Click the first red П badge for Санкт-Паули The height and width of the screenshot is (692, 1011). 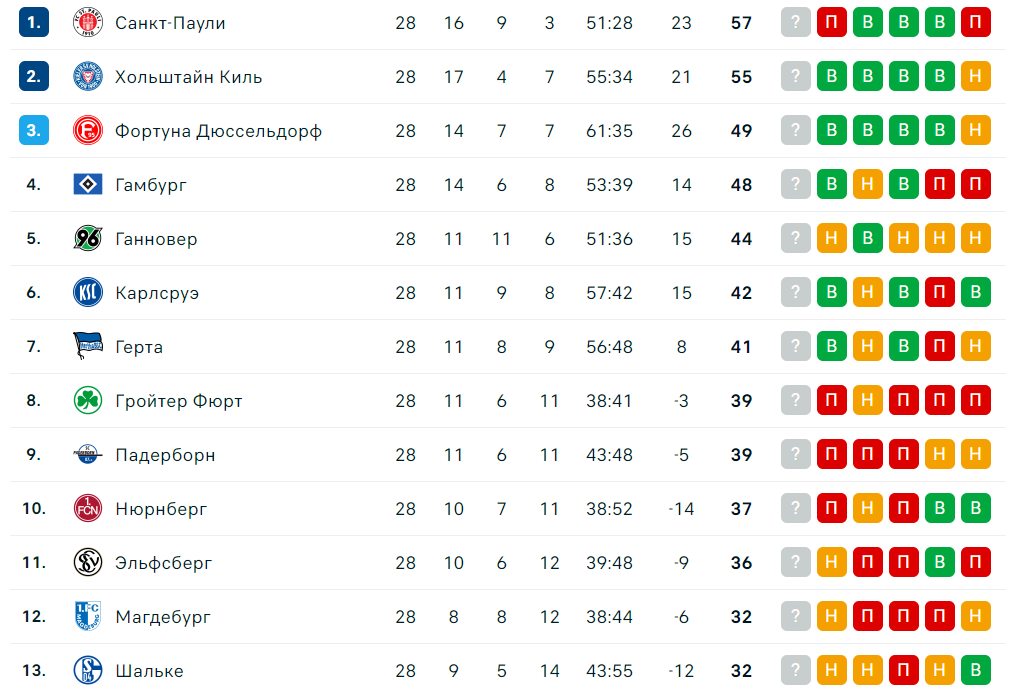tap(832, 23)
